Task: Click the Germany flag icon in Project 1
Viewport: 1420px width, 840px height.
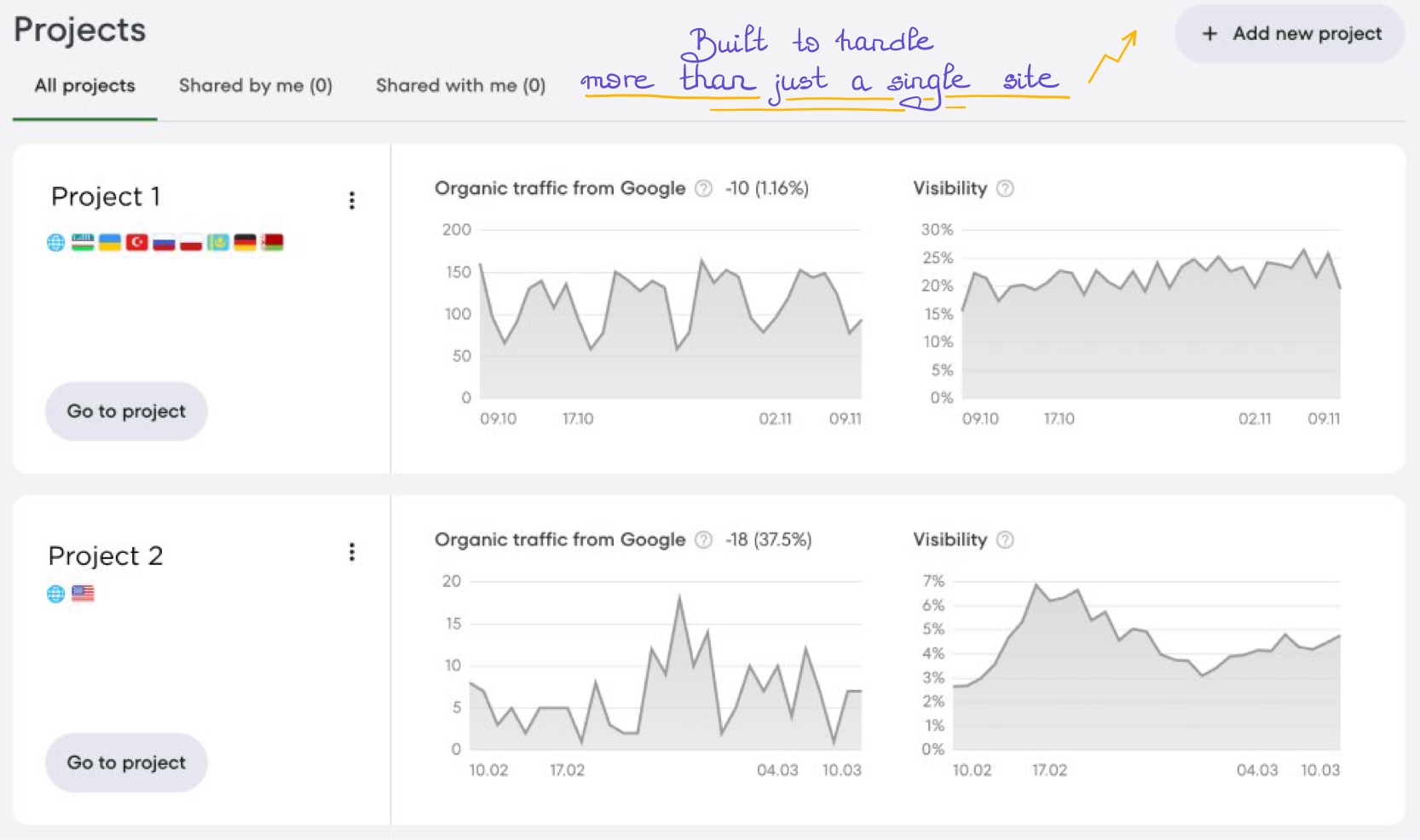Action: pyautogui.click(x=245, y=242)
